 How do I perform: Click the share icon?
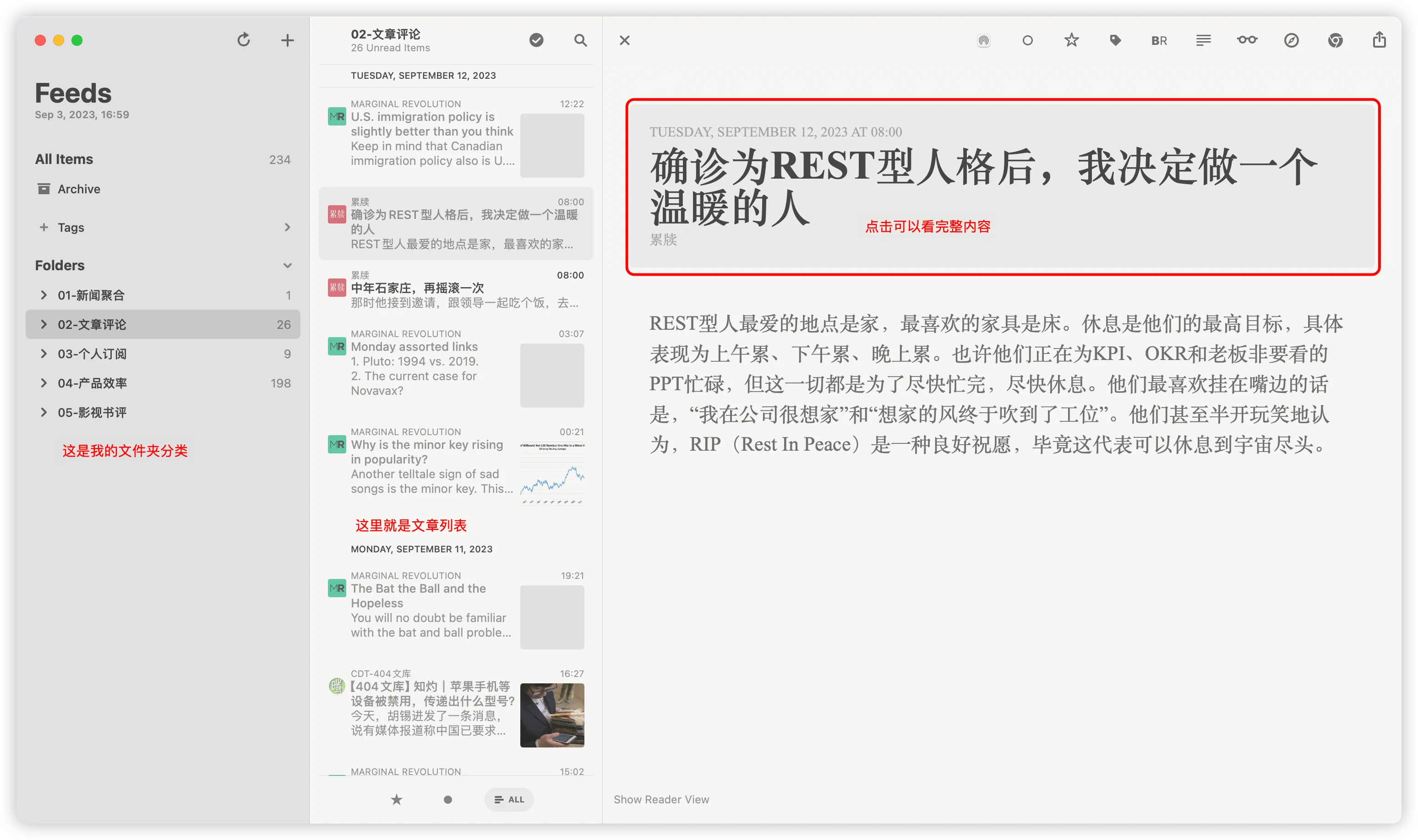pos(1379,40)
